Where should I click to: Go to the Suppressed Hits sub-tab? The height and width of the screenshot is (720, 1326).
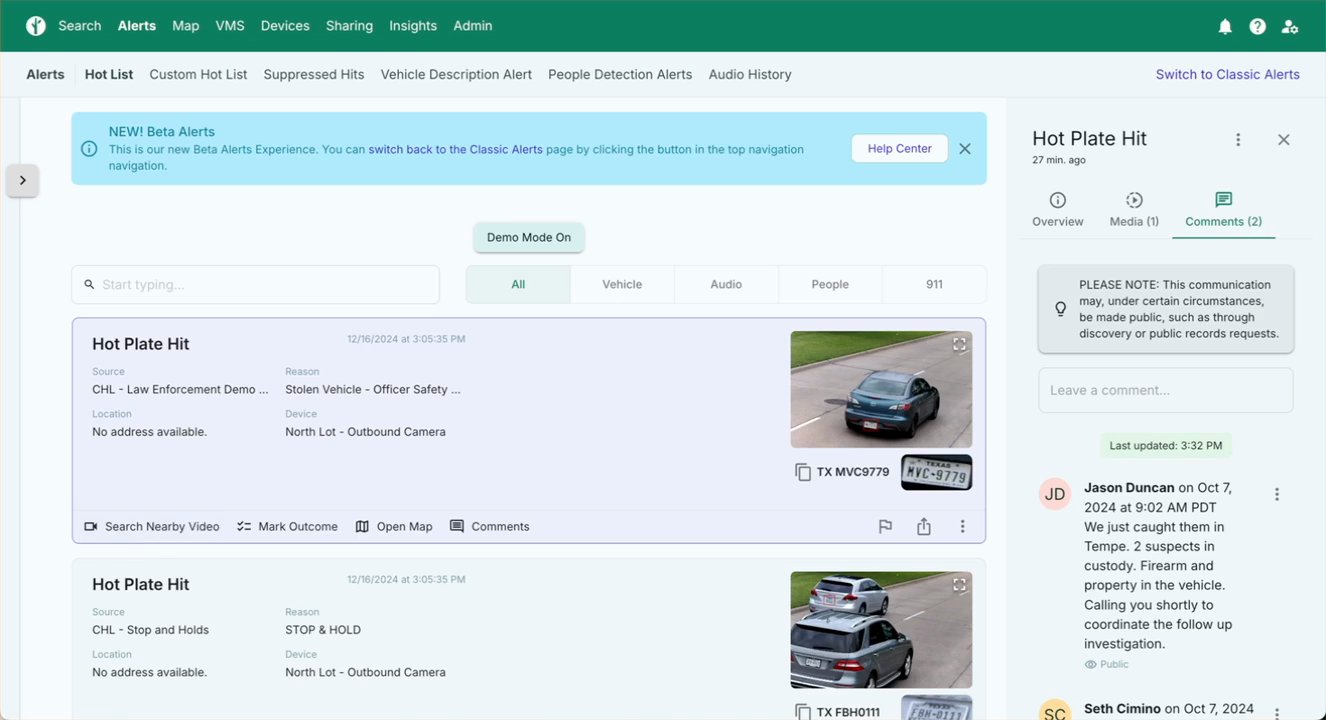click(x=314, y=74)
